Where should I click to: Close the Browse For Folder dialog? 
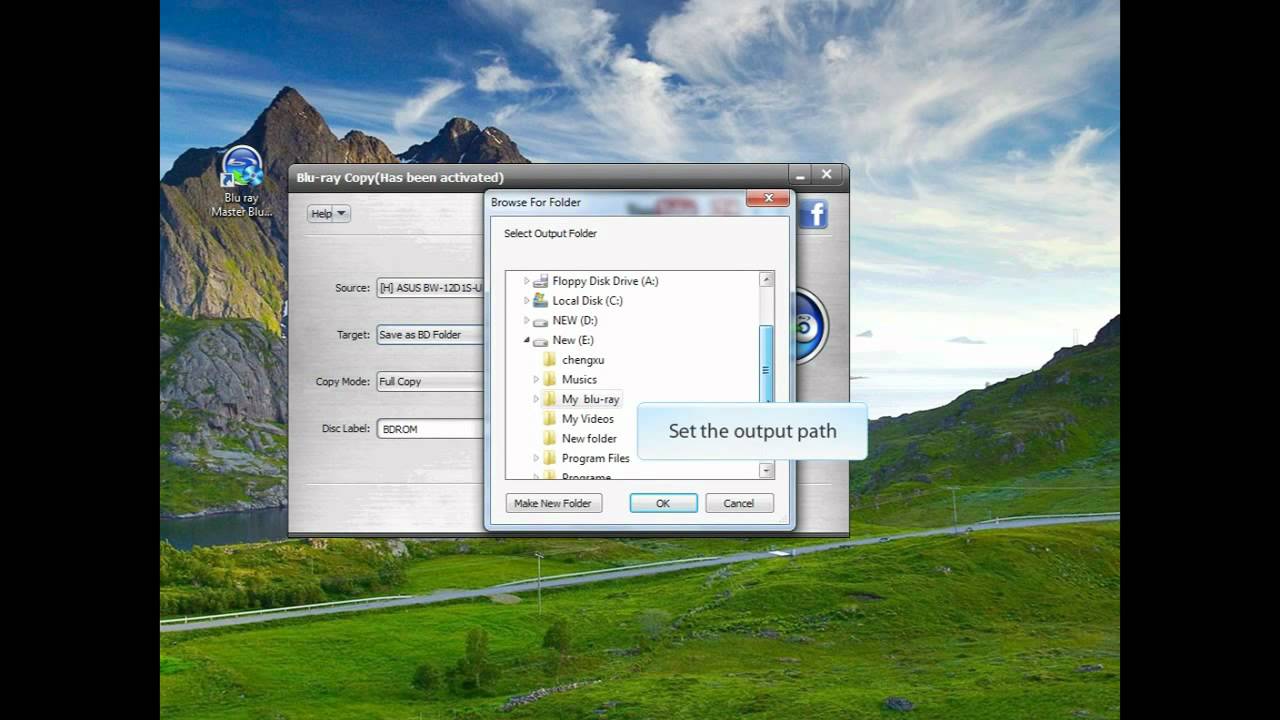click(768, 198)
